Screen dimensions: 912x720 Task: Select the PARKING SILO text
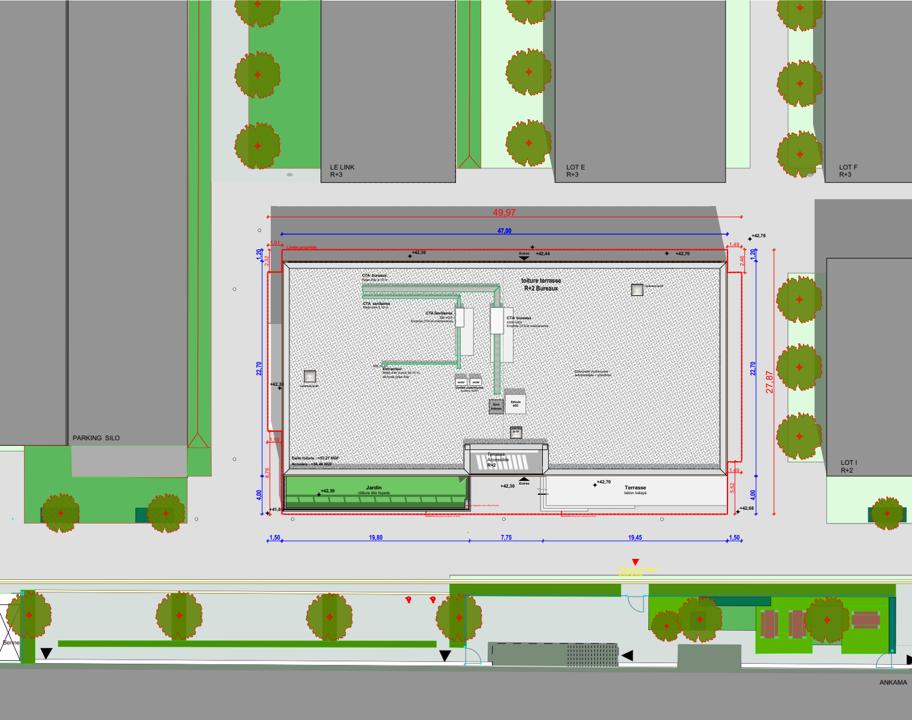97,437
